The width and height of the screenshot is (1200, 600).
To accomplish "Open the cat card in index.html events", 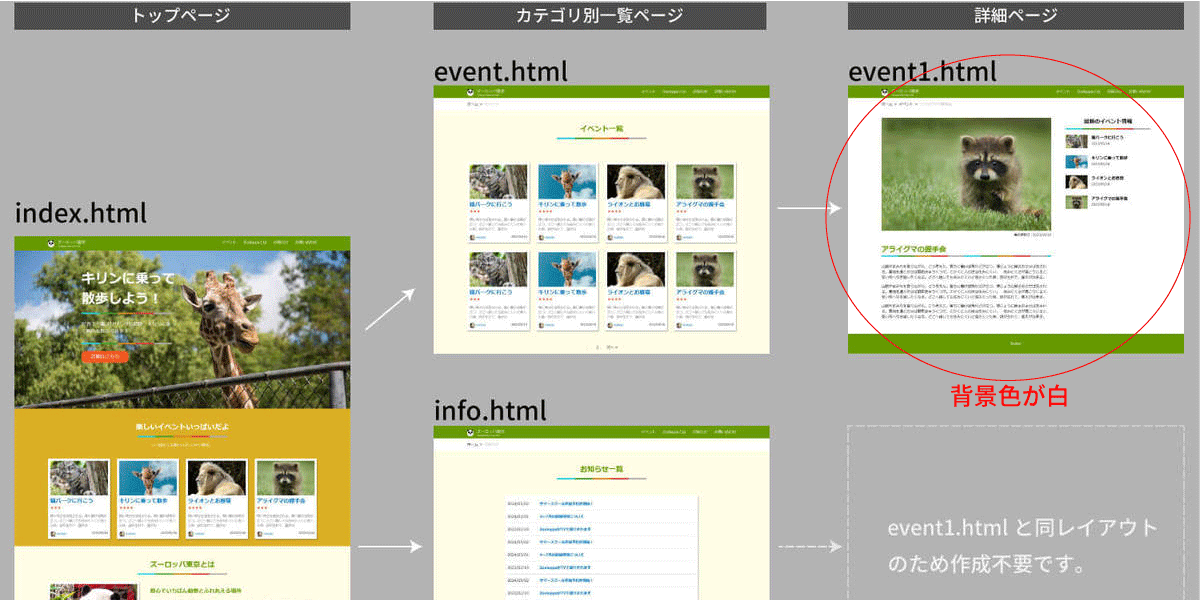I will point(79,500).
